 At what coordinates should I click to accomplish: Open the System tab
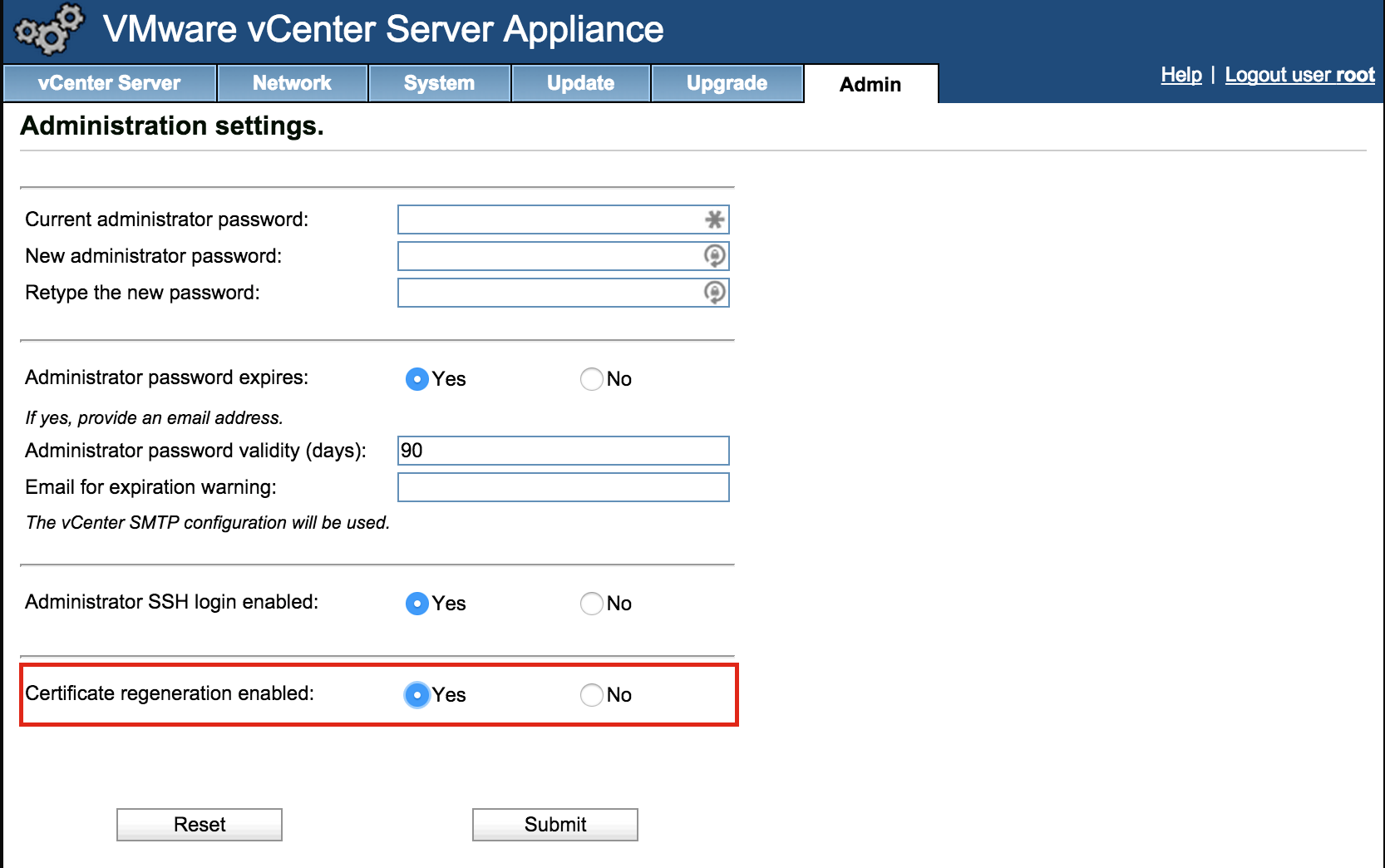[438, 82]
